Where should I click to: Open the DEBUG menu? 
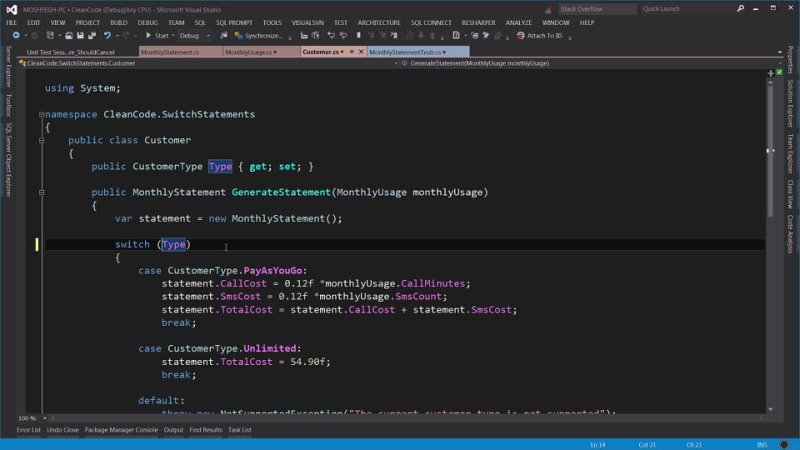click(x=147, y=22)
